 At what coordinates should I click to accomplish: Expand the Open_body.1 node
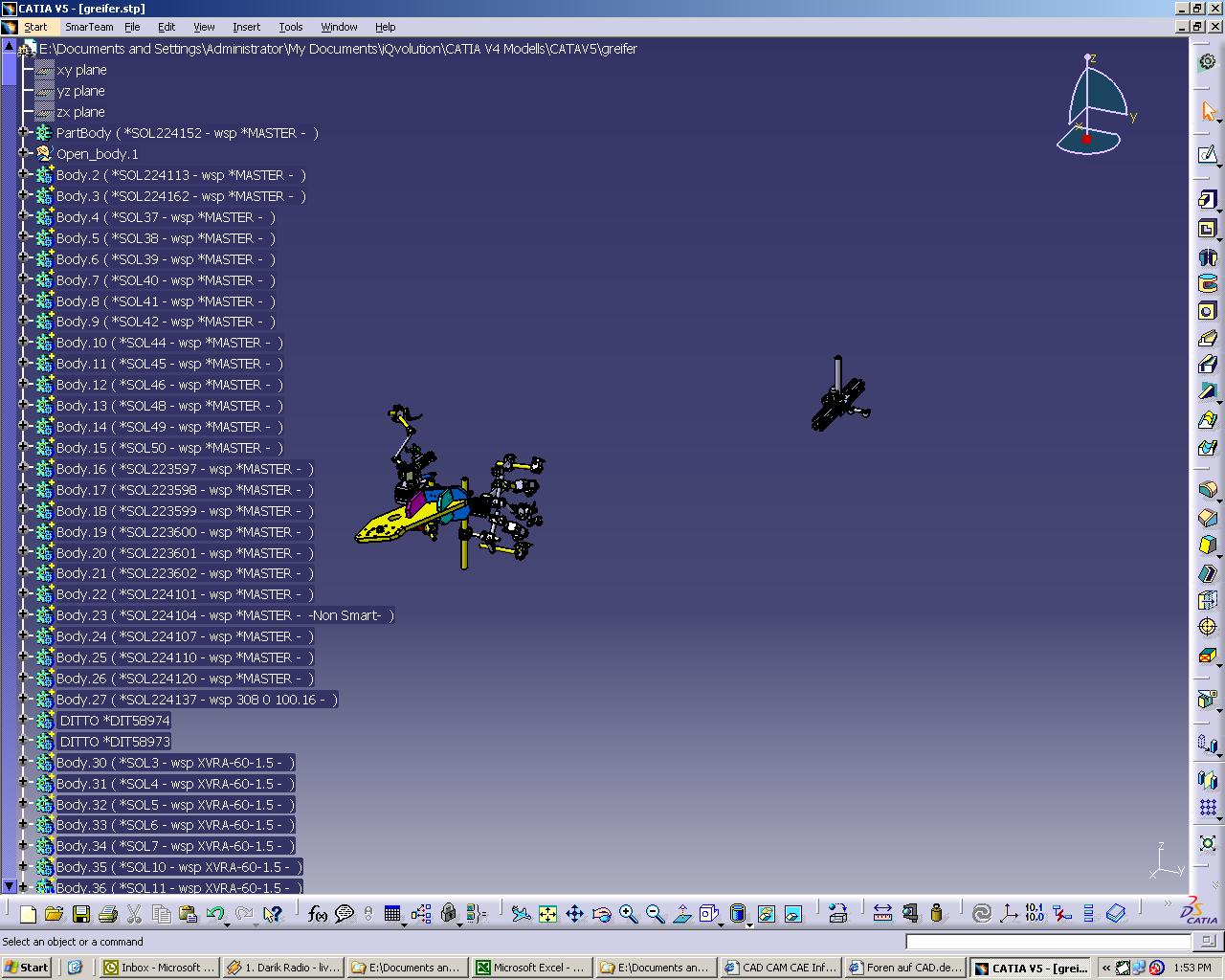24,153
